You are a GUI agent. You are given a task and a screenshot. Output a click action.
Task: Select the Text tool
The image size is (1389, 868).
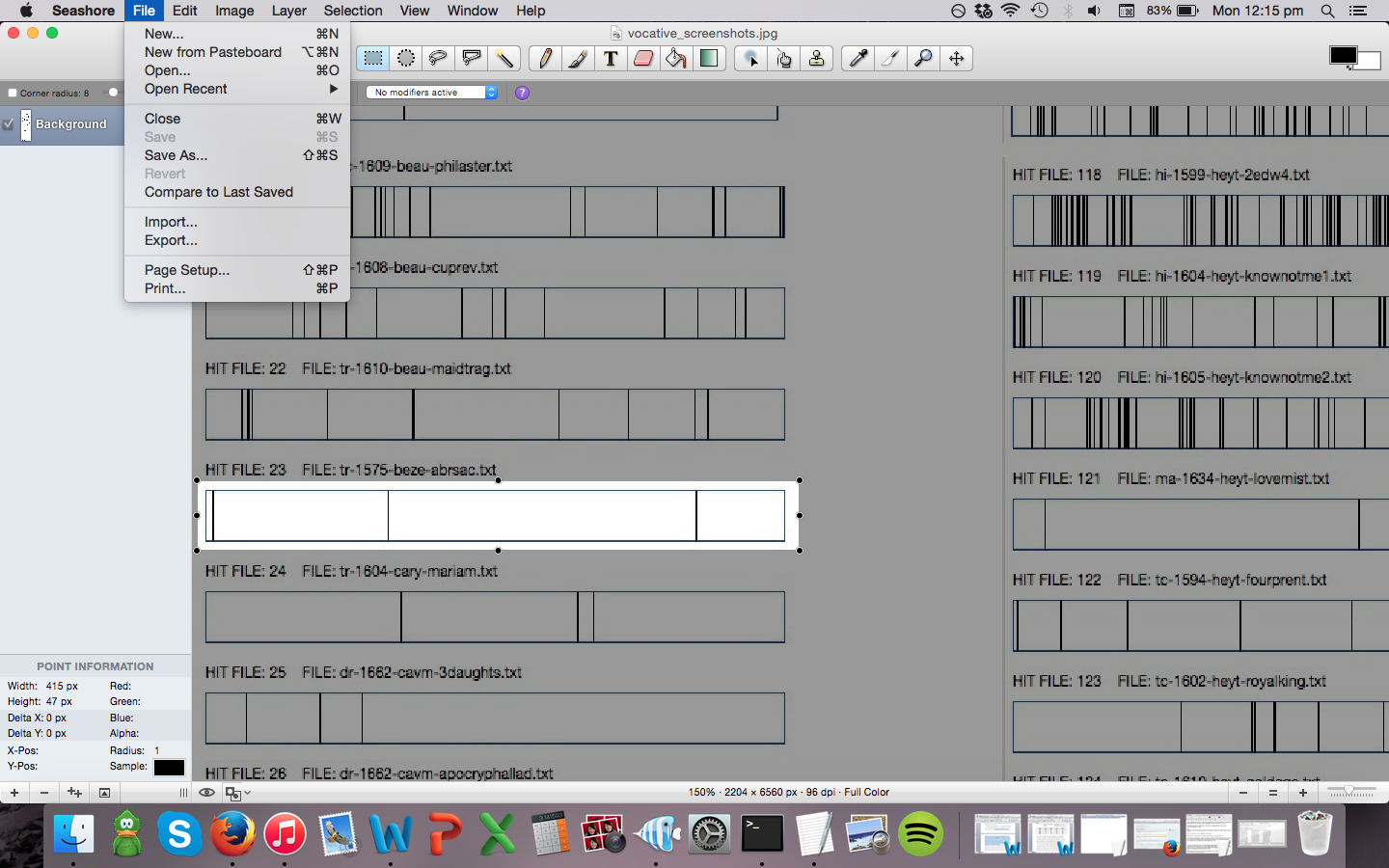click(611, 59)
